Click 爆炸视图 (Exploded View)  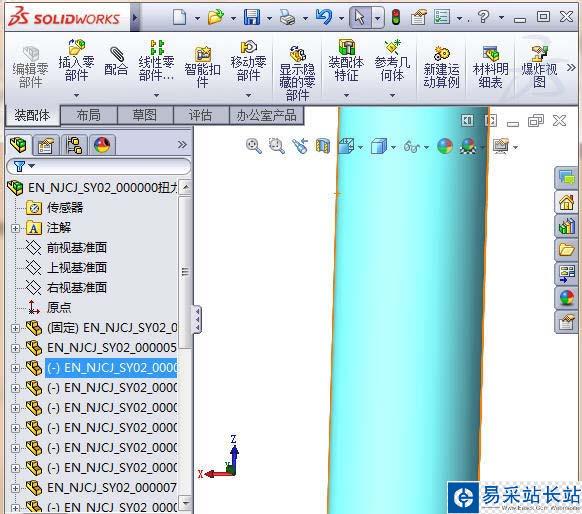click(x=539, y=67)
